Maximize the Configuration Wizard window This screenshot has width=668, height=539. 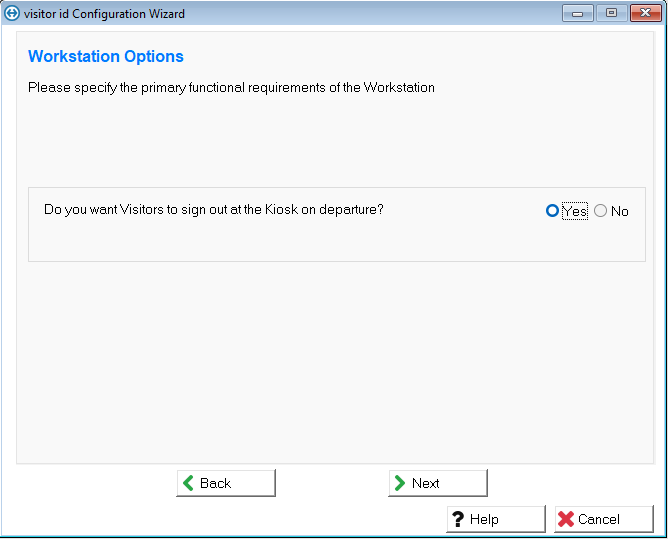pos(610,14)
